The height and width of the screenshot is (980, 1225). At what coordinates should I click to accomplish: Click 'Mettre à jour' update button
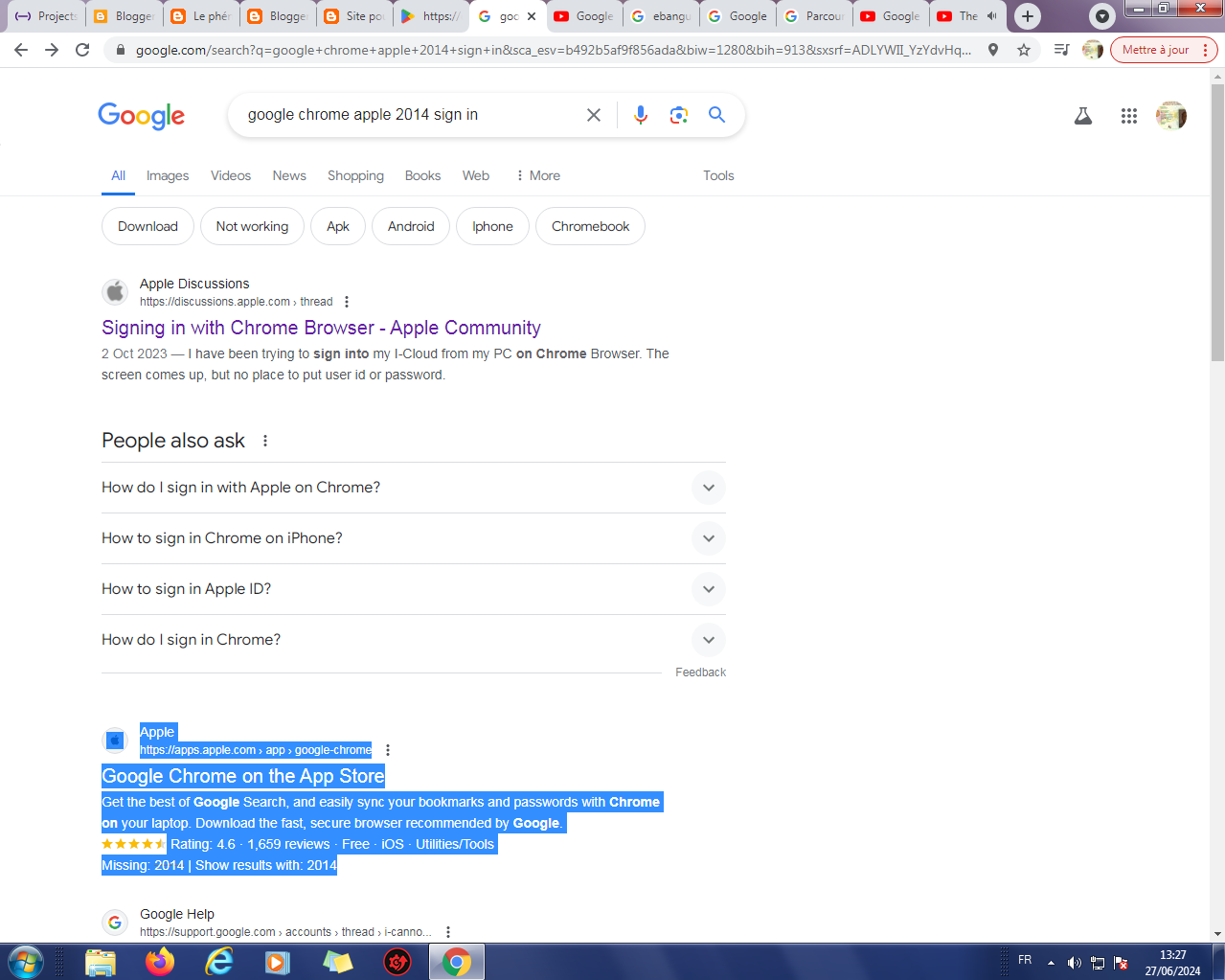[1155, 50]
